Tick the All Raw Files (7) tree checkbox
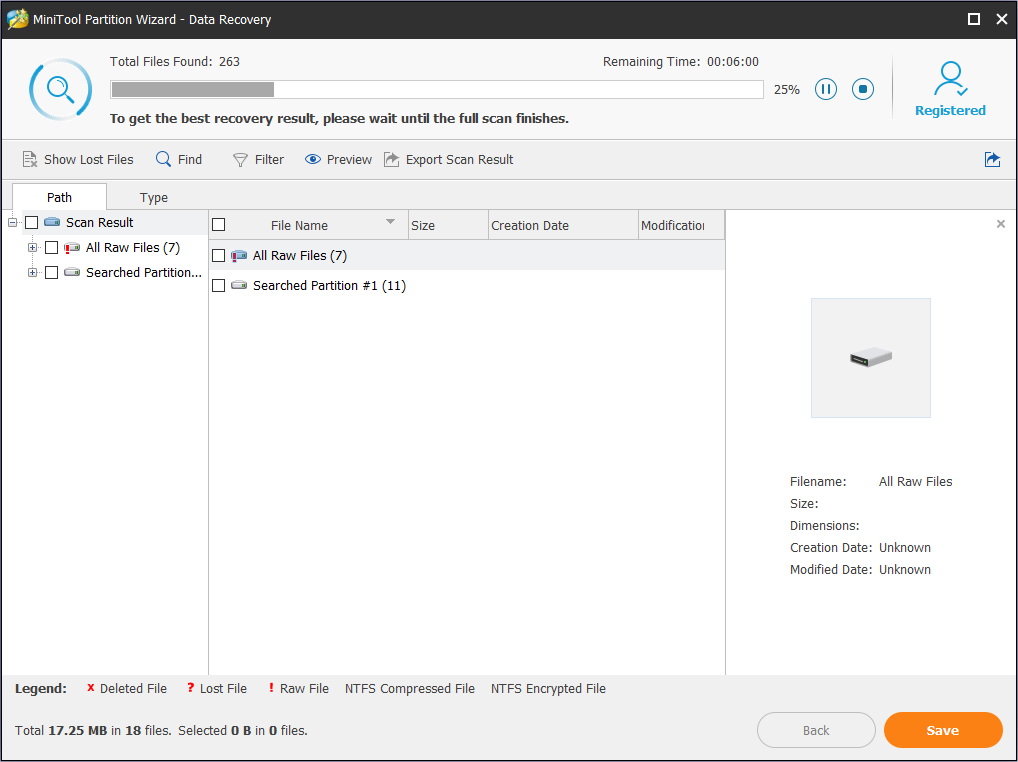The width and height of the screenshot is (1018, 762). [x=51, y=248]
